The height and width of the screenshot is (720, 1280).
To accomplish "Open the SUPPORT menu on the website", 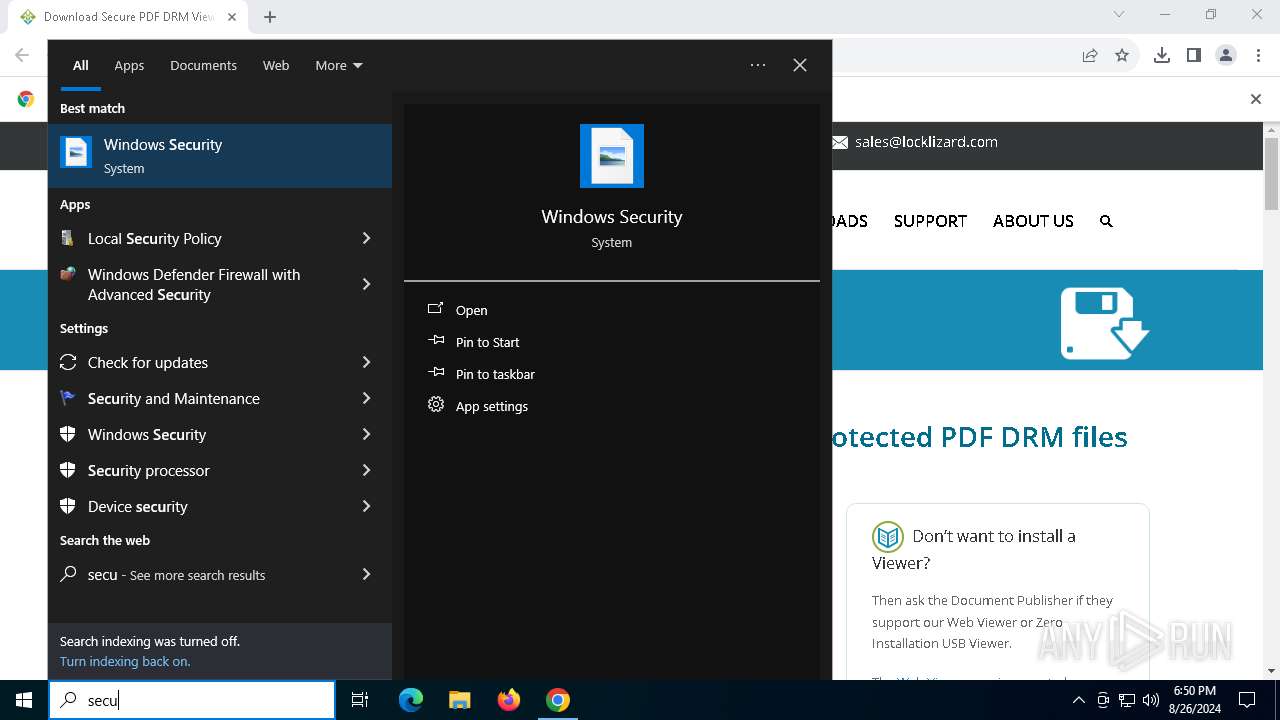I will (930, 221).
